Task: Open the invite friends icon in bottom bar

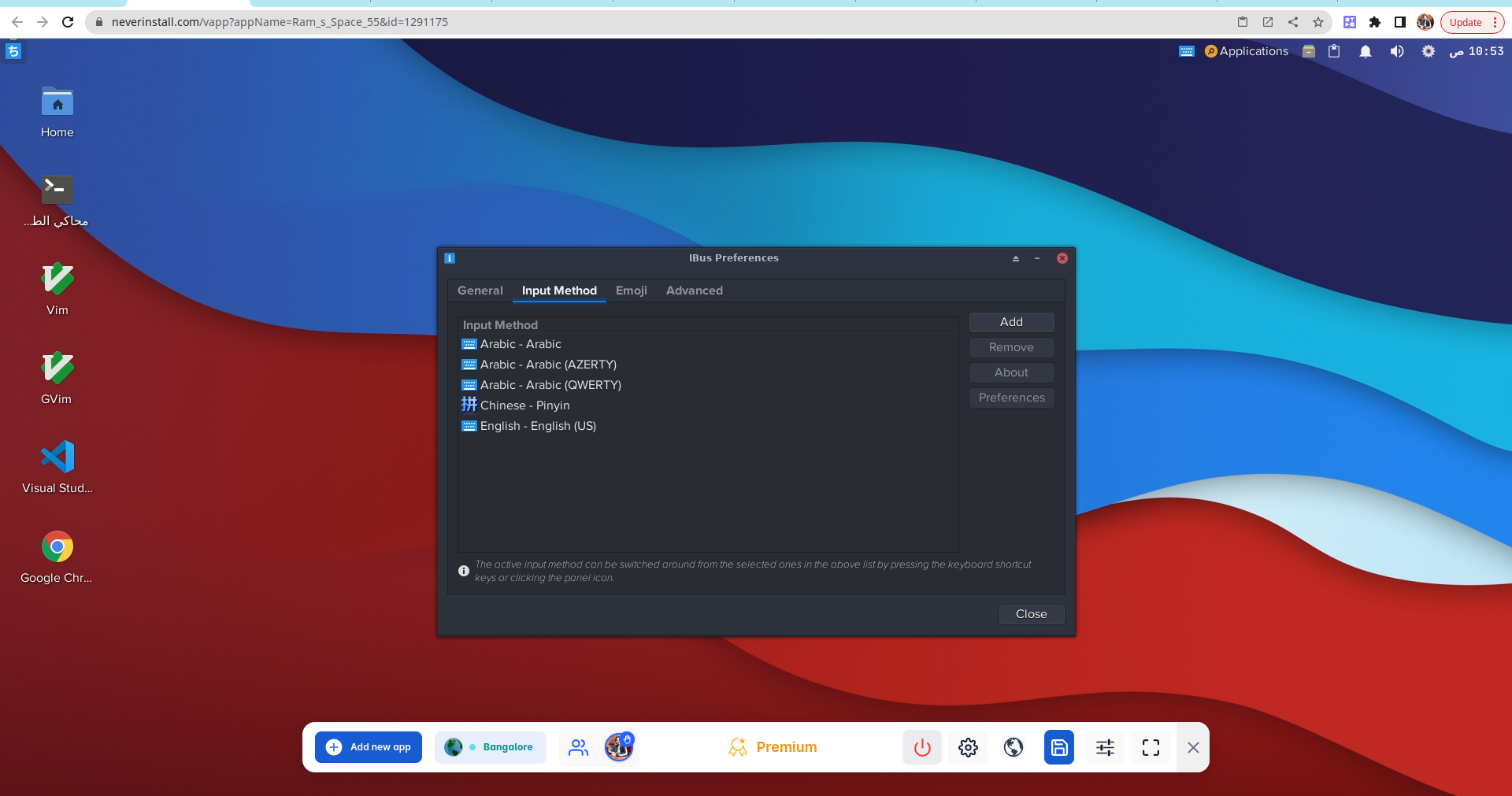Action: (x=579, y=747)
